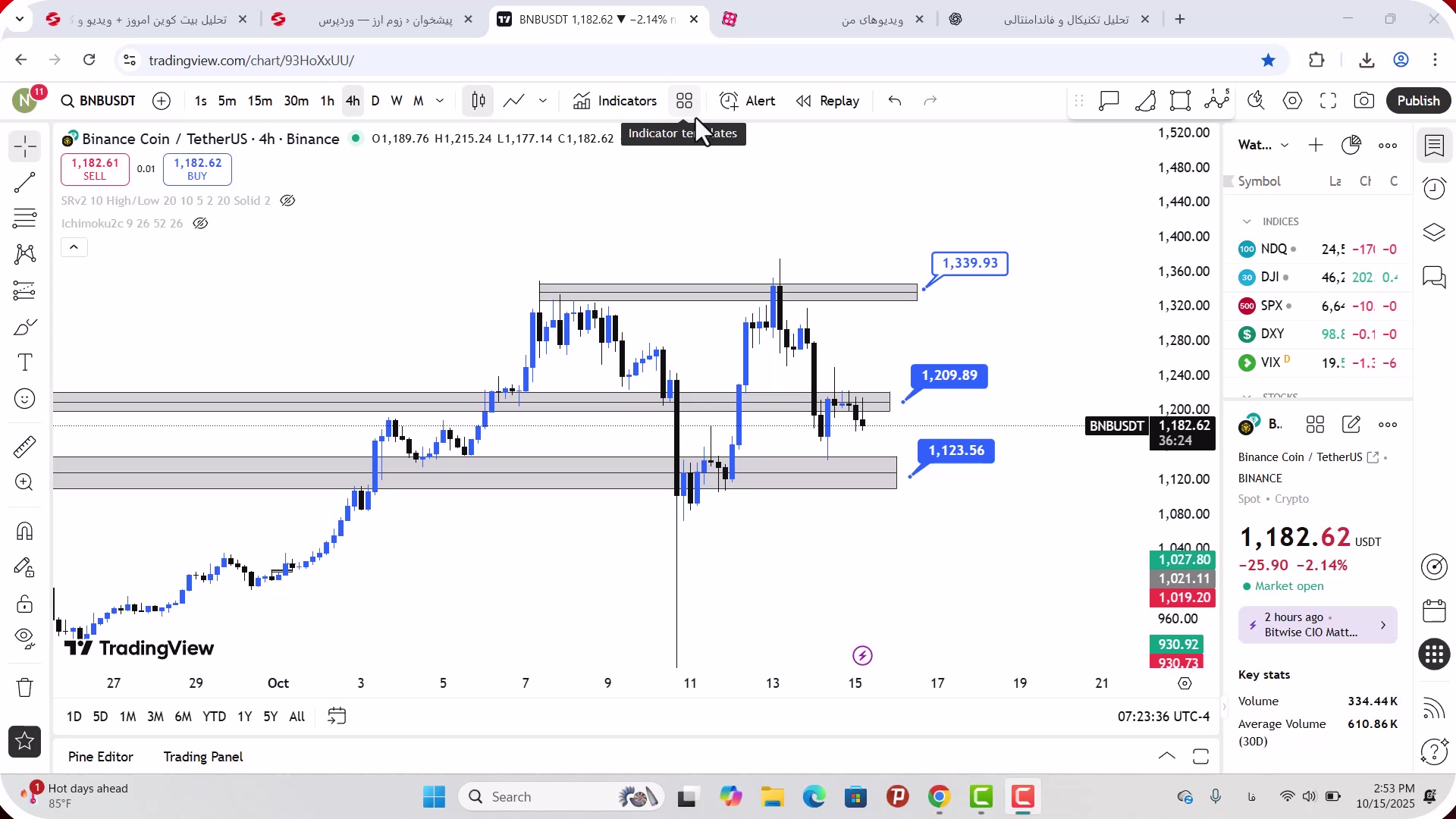
Task: Publish the chart idea
Action: click(1418, 101)
